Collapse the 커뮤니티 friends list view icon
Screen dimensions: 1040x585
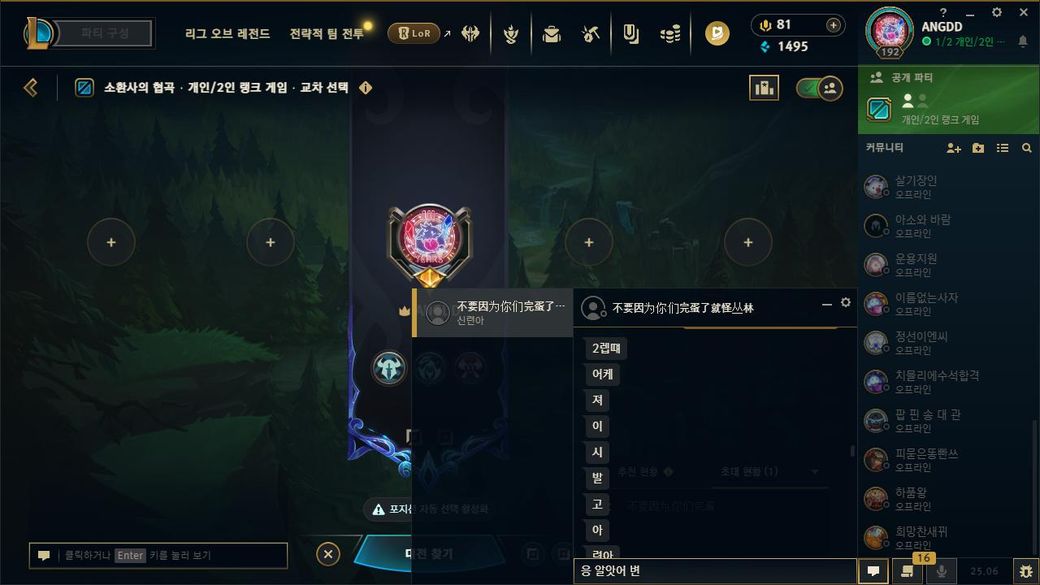tap(1002, 148)
